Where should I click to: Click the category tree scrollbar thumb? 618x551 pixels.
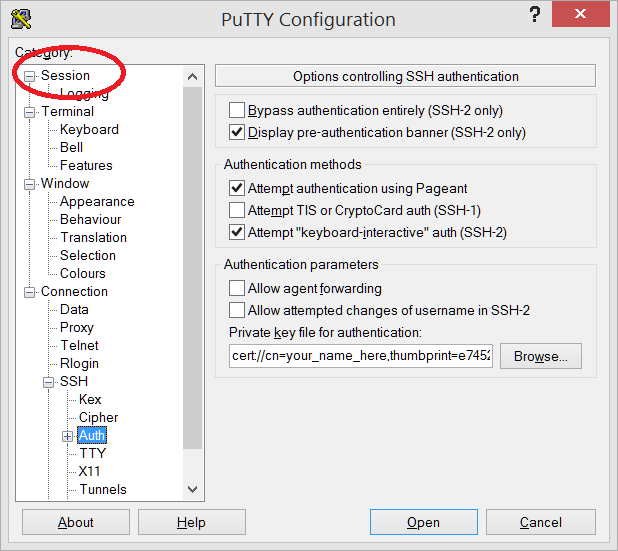(x=193, y=268)
